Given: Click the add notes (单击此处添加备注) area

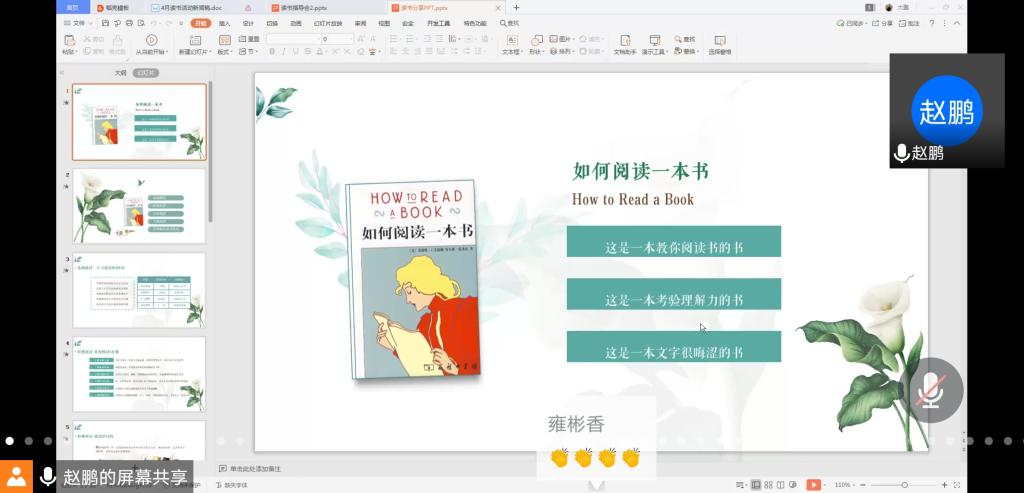Looking at the screenshot, I should (251, 469).
